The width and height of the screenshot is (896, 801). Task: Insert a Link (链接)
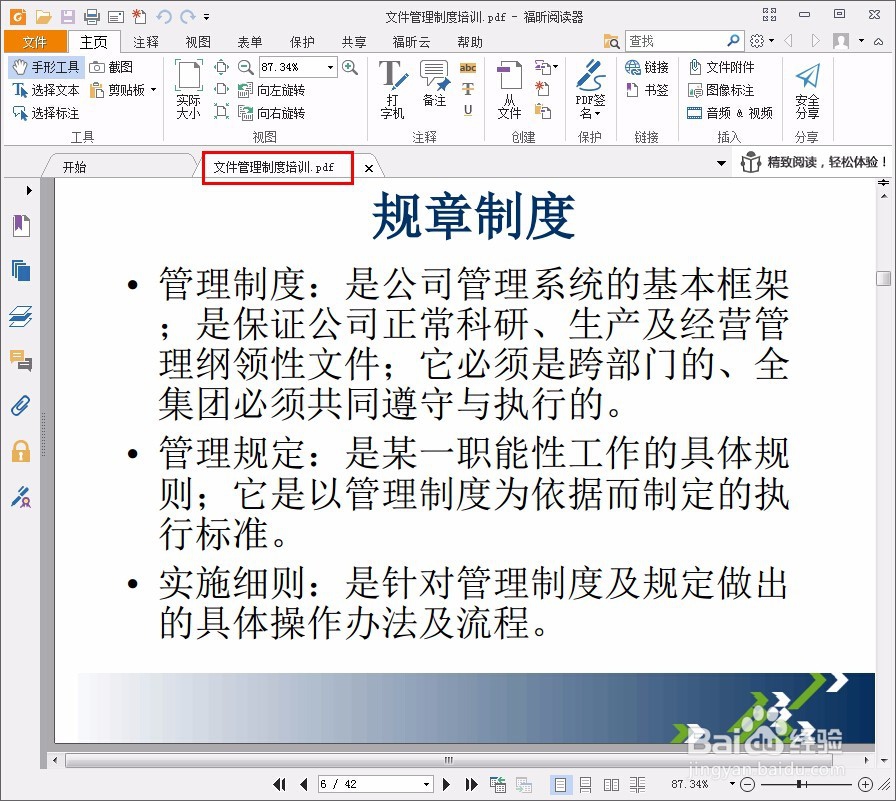pos(647,67)
